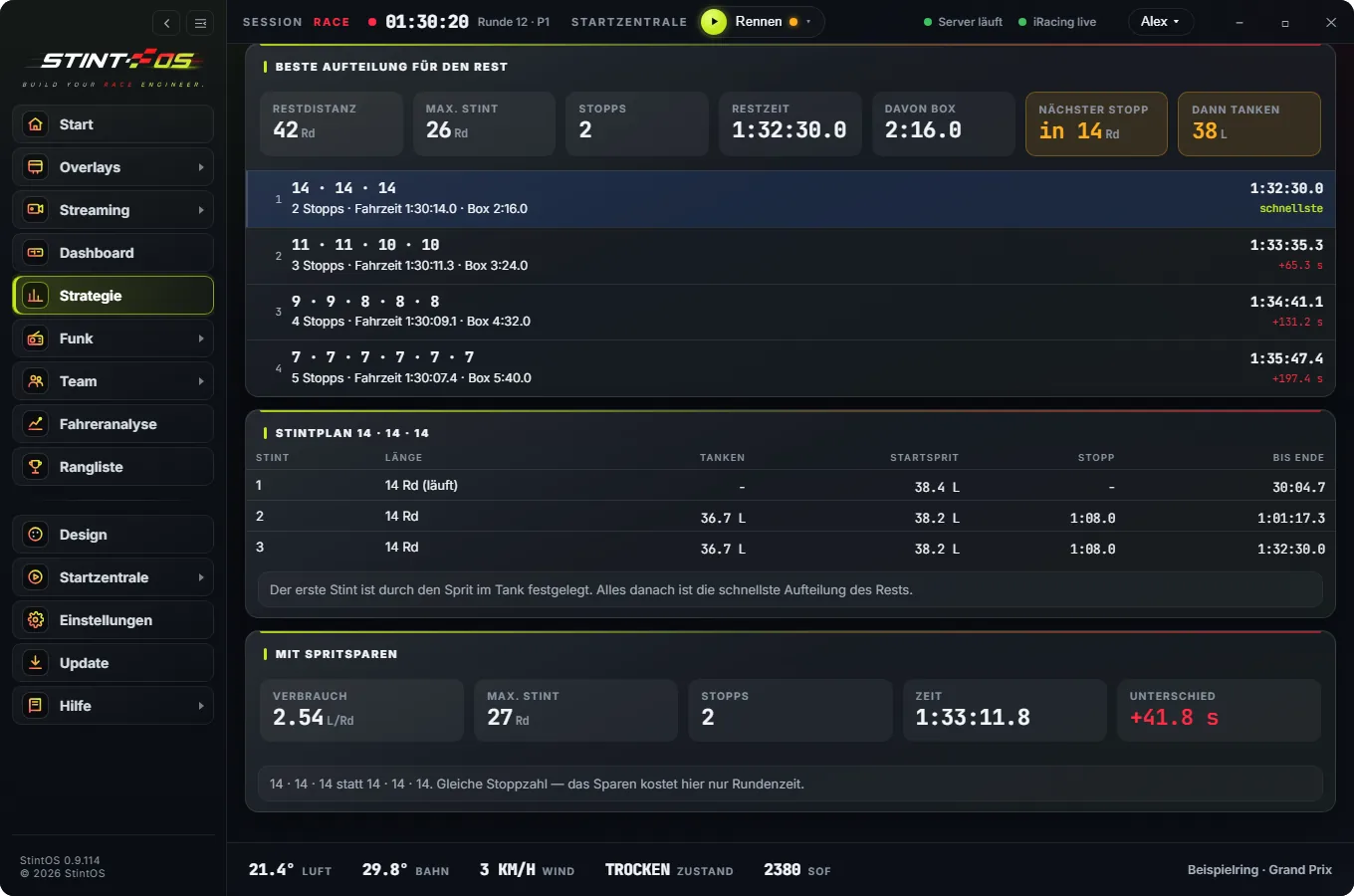
Task: Open the hamburger menu button in header
Action: (x=200, y=23)
